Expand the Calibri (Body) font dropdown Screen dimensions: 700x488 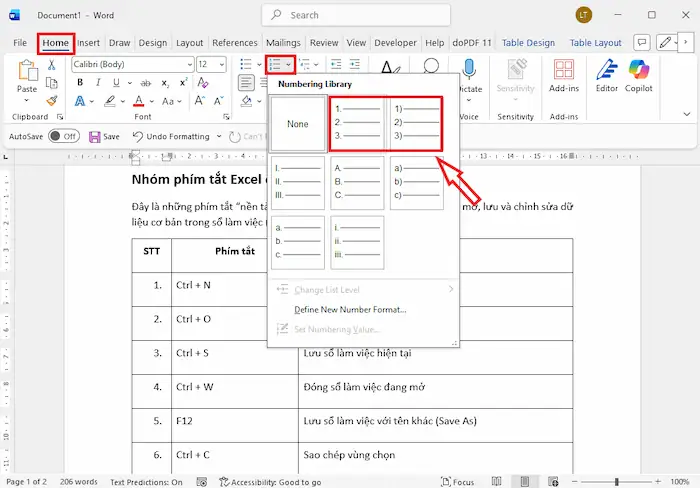click(188, 64)
